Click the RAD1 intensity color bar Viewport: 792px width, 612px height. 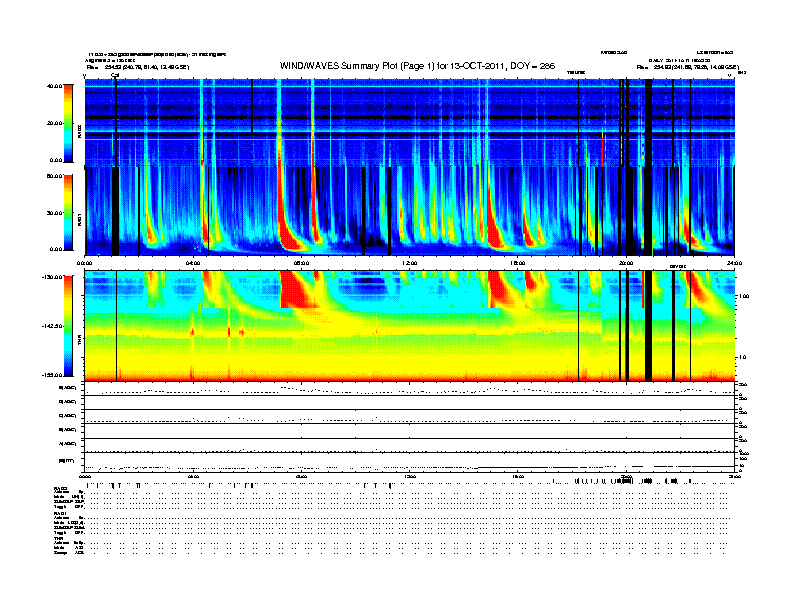[68, 213]
